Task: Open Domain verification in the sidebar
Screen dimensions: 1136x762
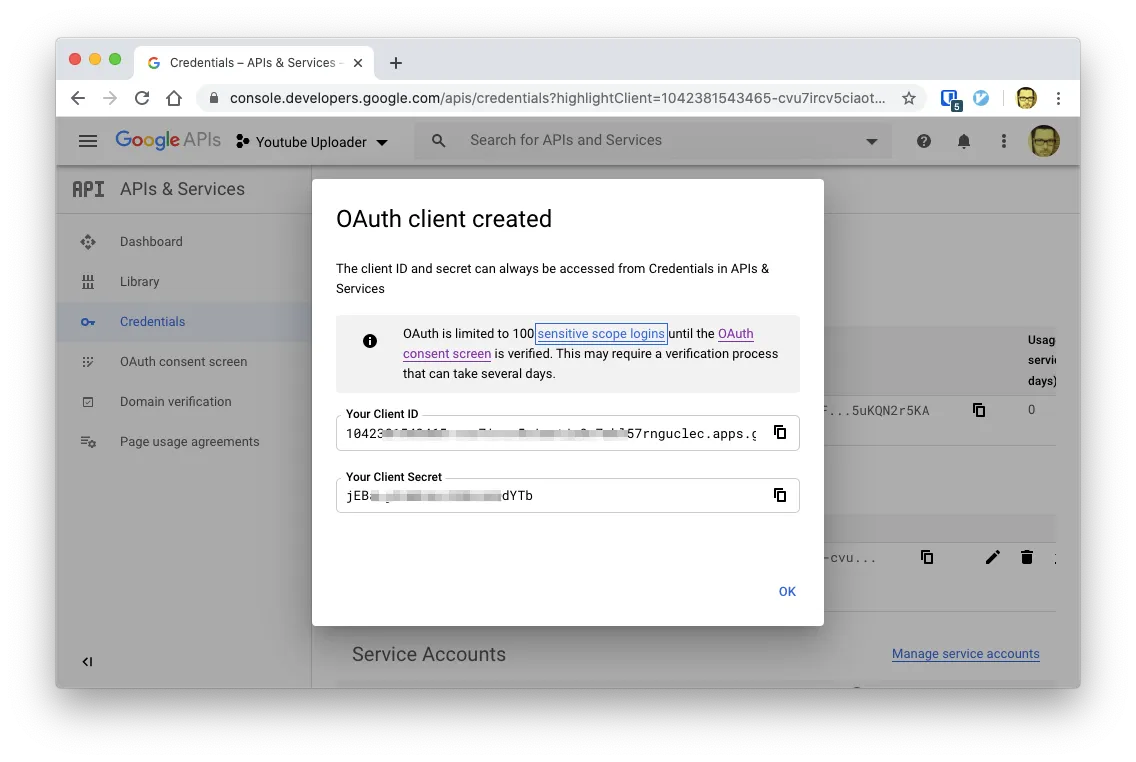Action: point(184,401)
